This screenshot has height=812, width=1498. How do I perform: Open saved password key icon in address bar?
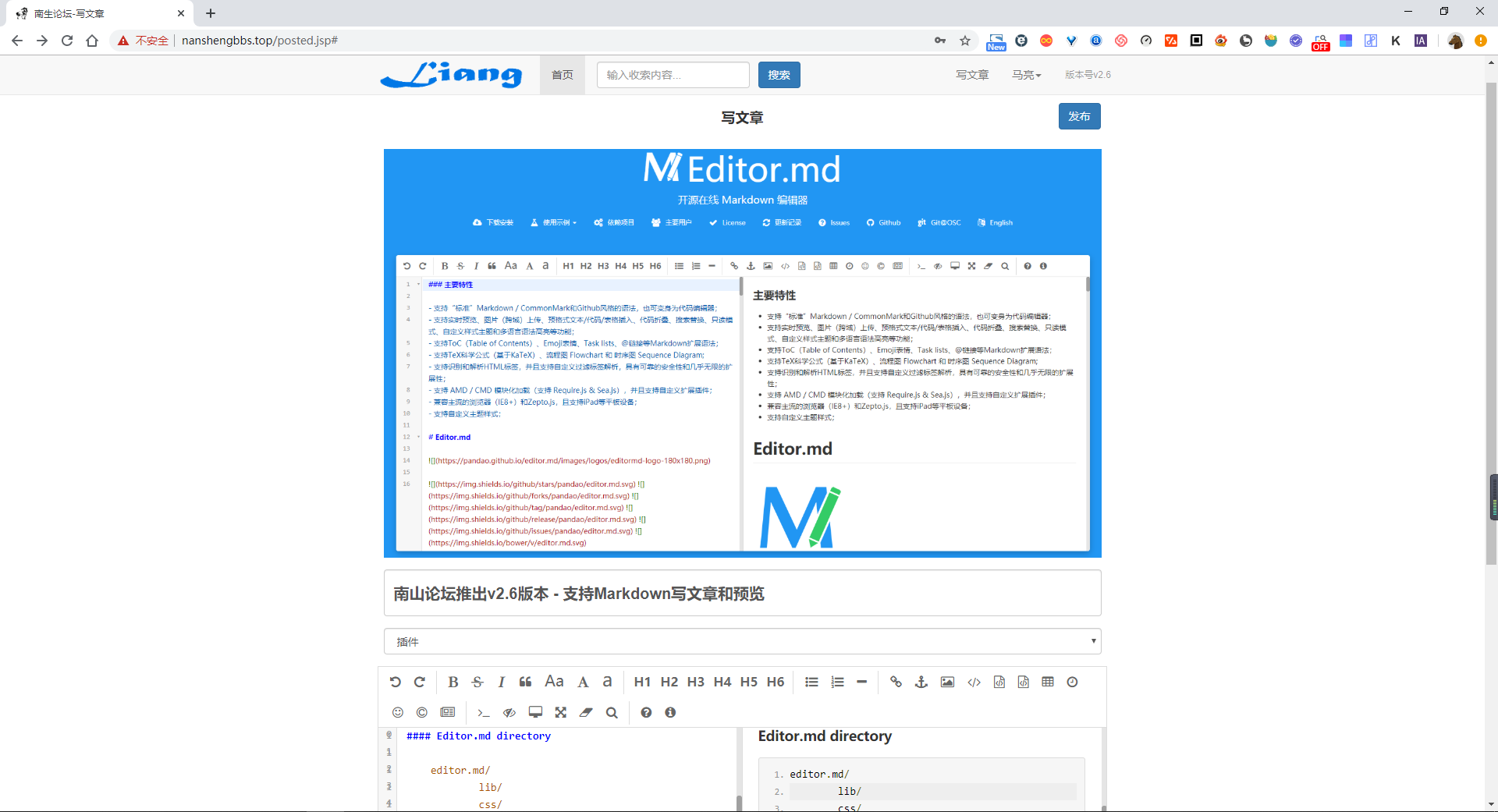(x=940, y=41)
